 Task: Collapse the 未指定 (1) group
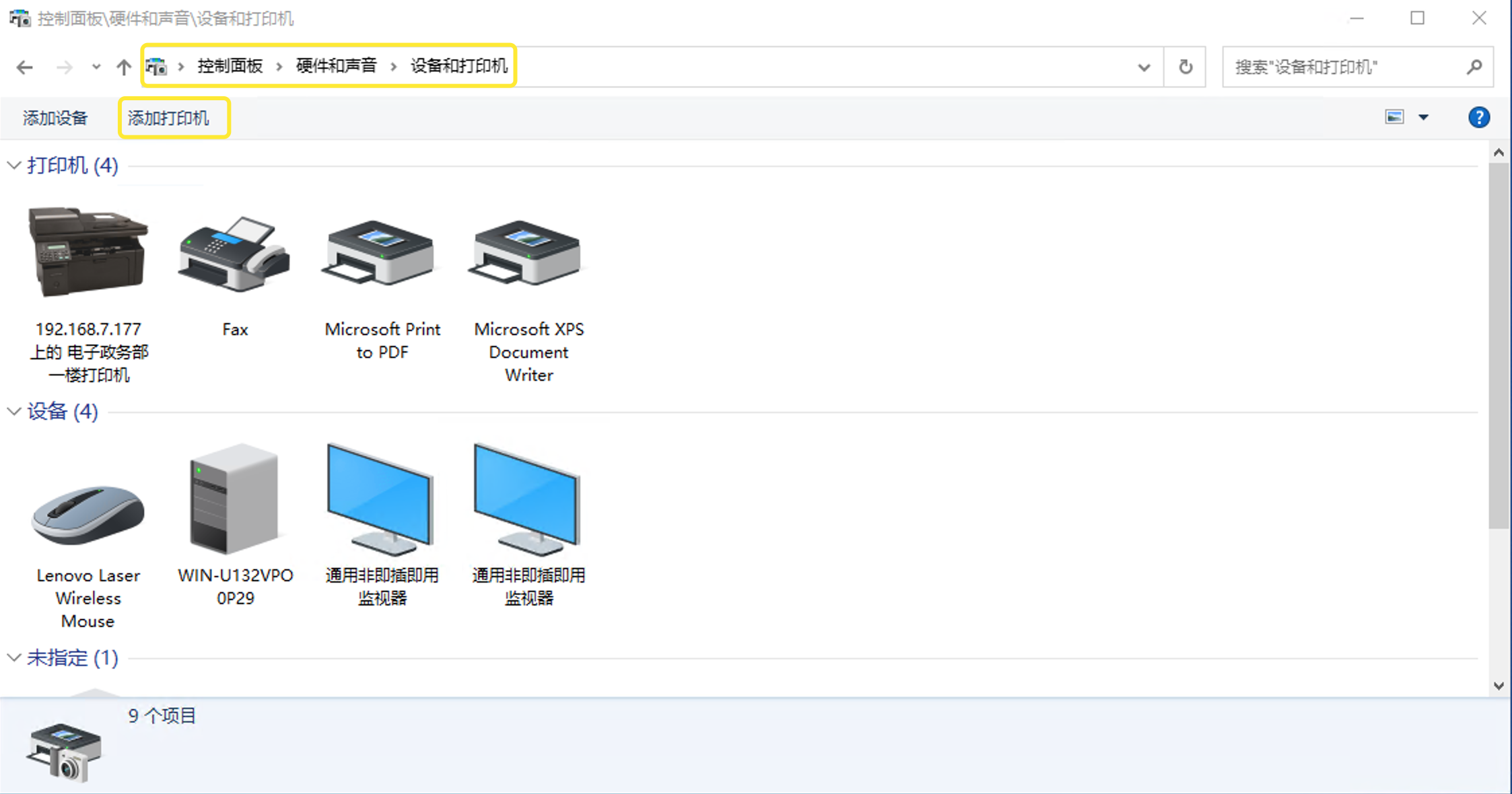(14, 658)
